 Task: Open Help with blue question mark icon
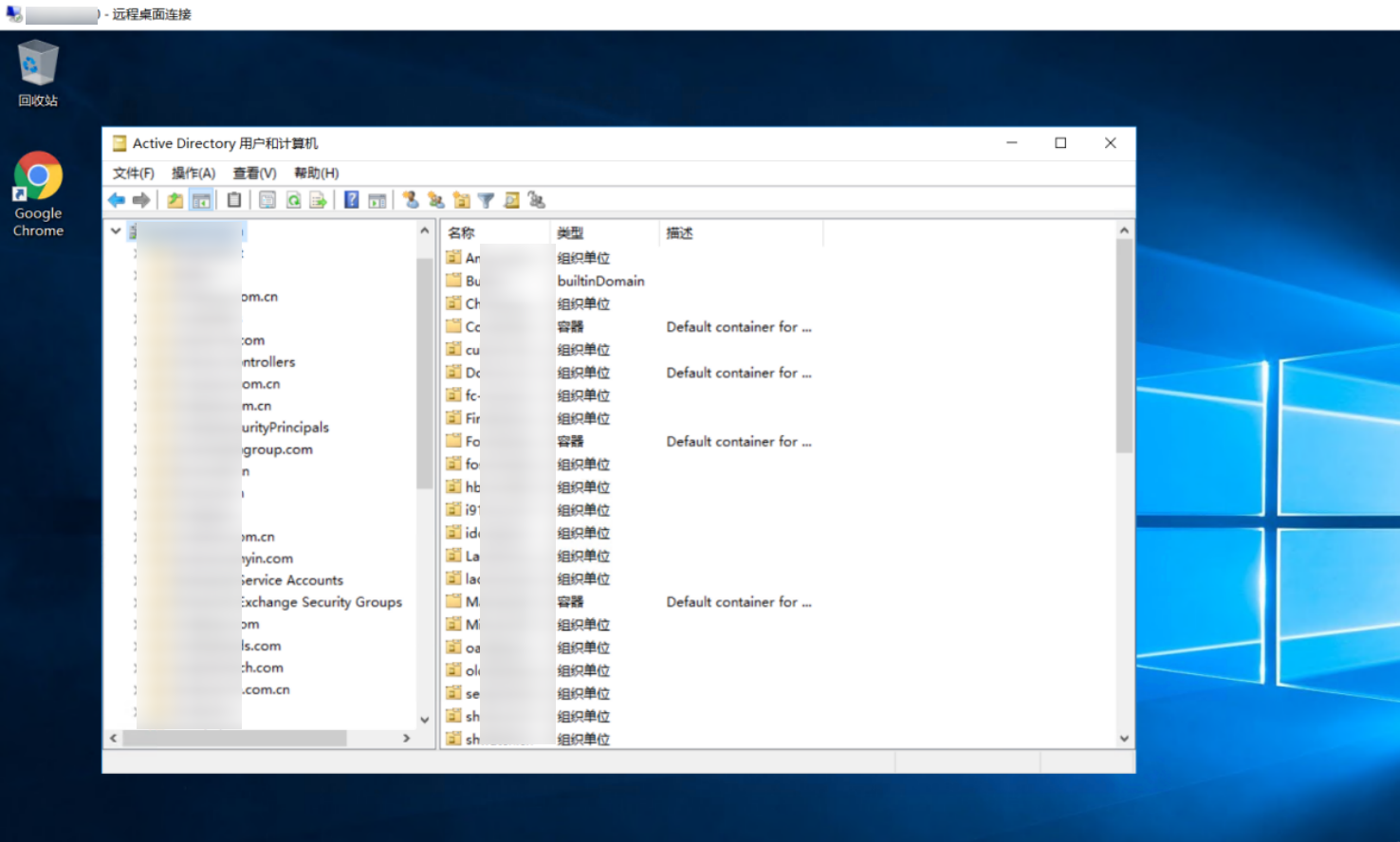coord(352,200)
